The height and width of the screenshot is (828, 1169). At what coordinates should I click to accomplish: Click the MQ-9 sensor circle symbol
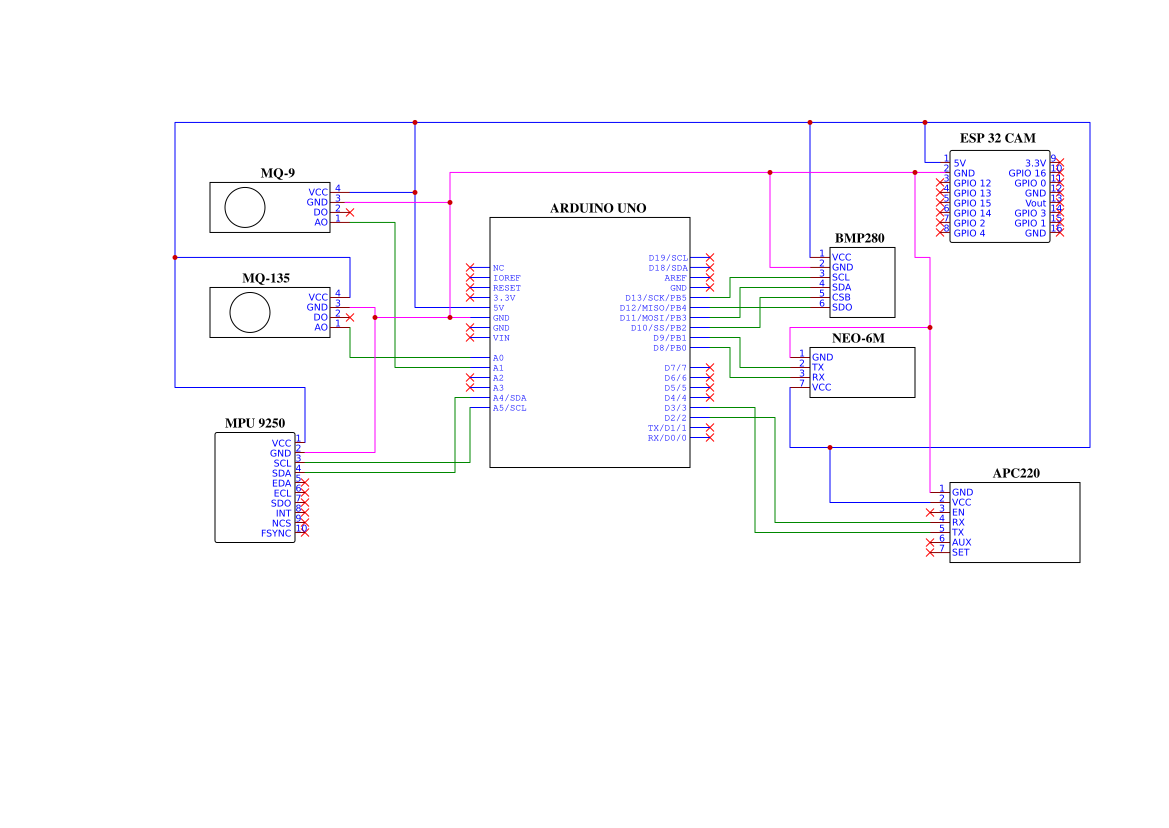(245, 207)
